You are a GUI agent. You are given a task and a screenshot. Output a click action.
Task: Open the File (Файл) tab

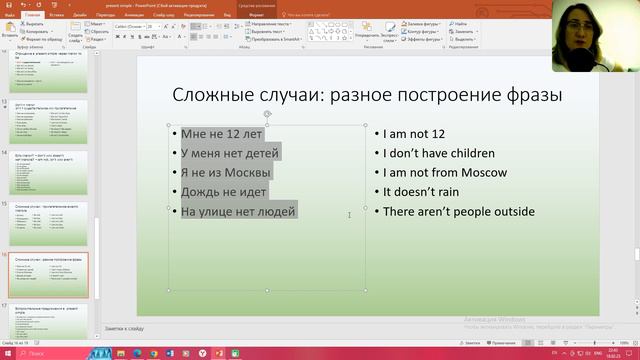10,15
